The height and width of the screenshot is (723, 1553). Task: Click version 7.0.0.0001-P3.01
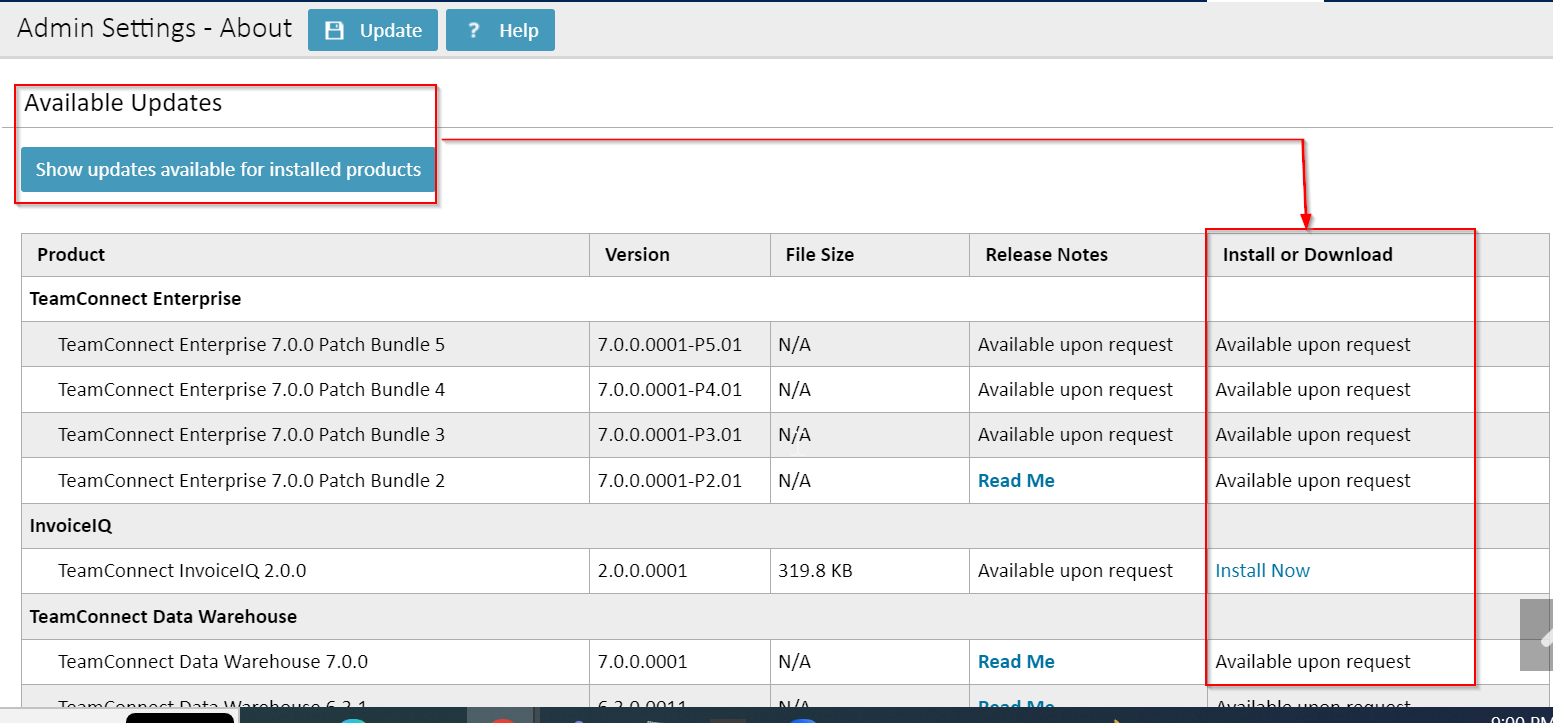(670, 435)
